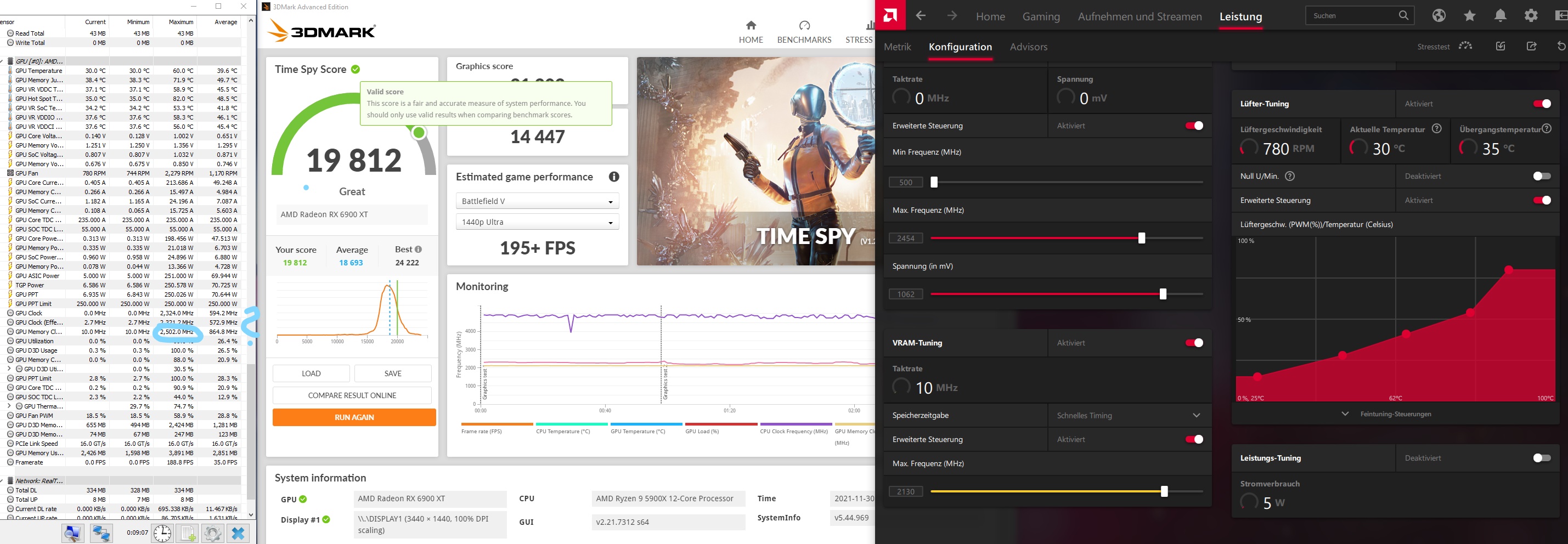Viewport: 1568px width, 544px height.
Task: Select the Metrik sub-tab
Action: click(x=897, y=47)
